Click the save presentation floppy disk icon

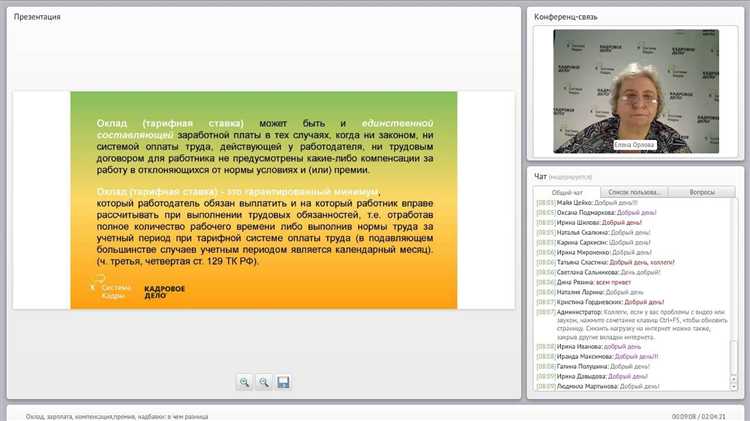click(x=283, y=382)
